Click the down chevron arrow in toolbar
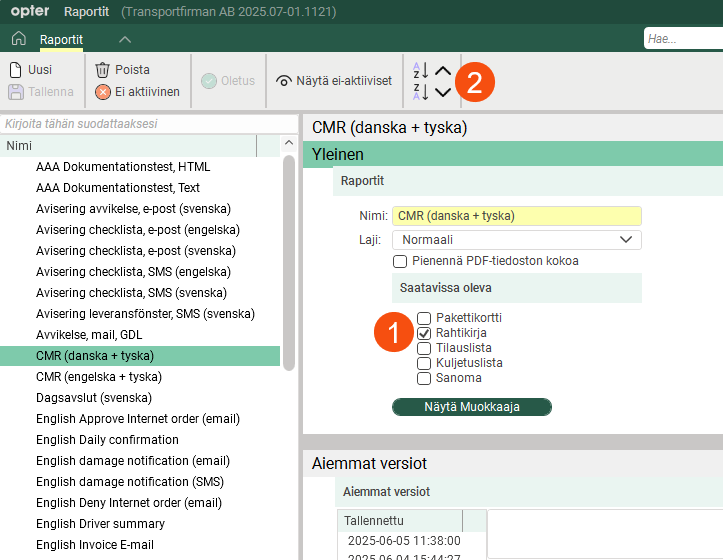The image size is (723, 560). click(443, 92)
